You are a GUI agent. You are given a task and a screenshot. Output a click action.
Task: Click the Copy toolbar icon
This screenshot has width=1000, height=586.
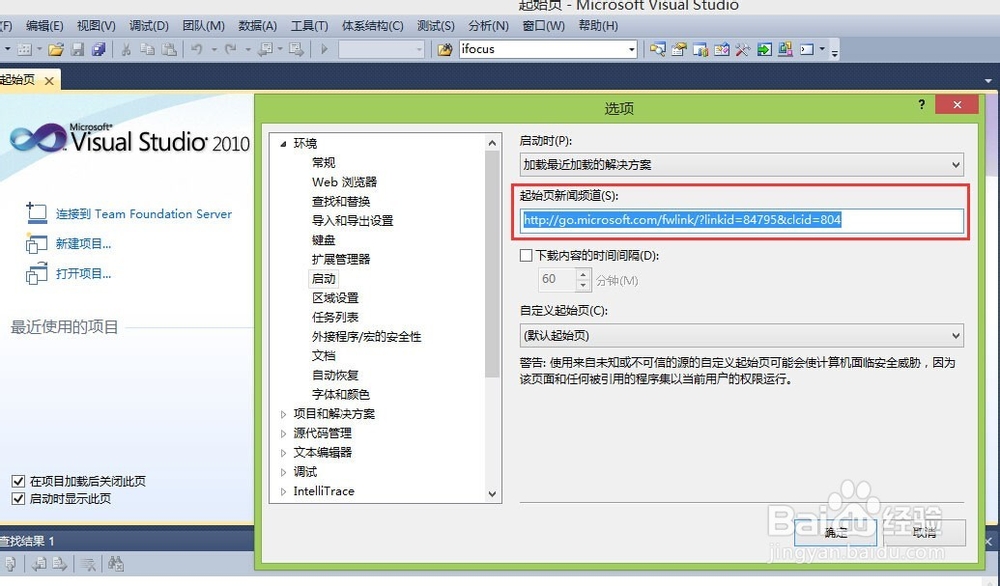click(147, 49)
